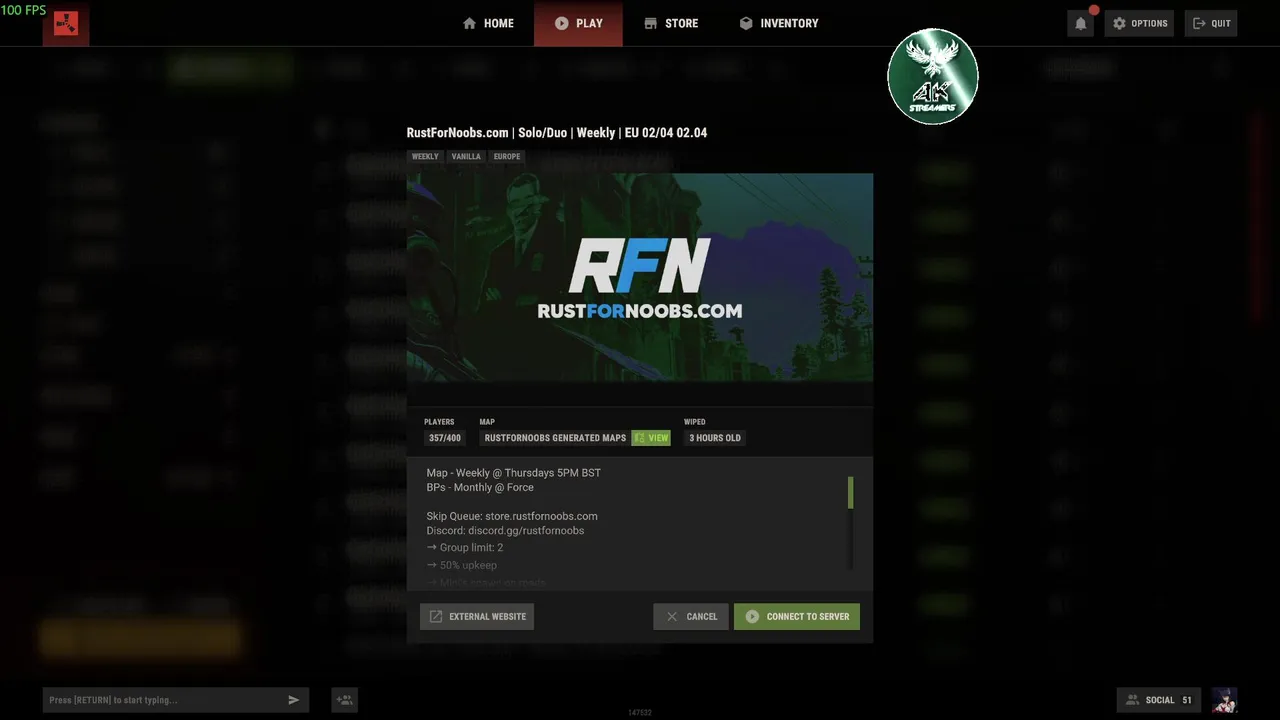Cancel the server dialog
The width and height of the screenshot is (1280, 720).
(x=691, y=617)
